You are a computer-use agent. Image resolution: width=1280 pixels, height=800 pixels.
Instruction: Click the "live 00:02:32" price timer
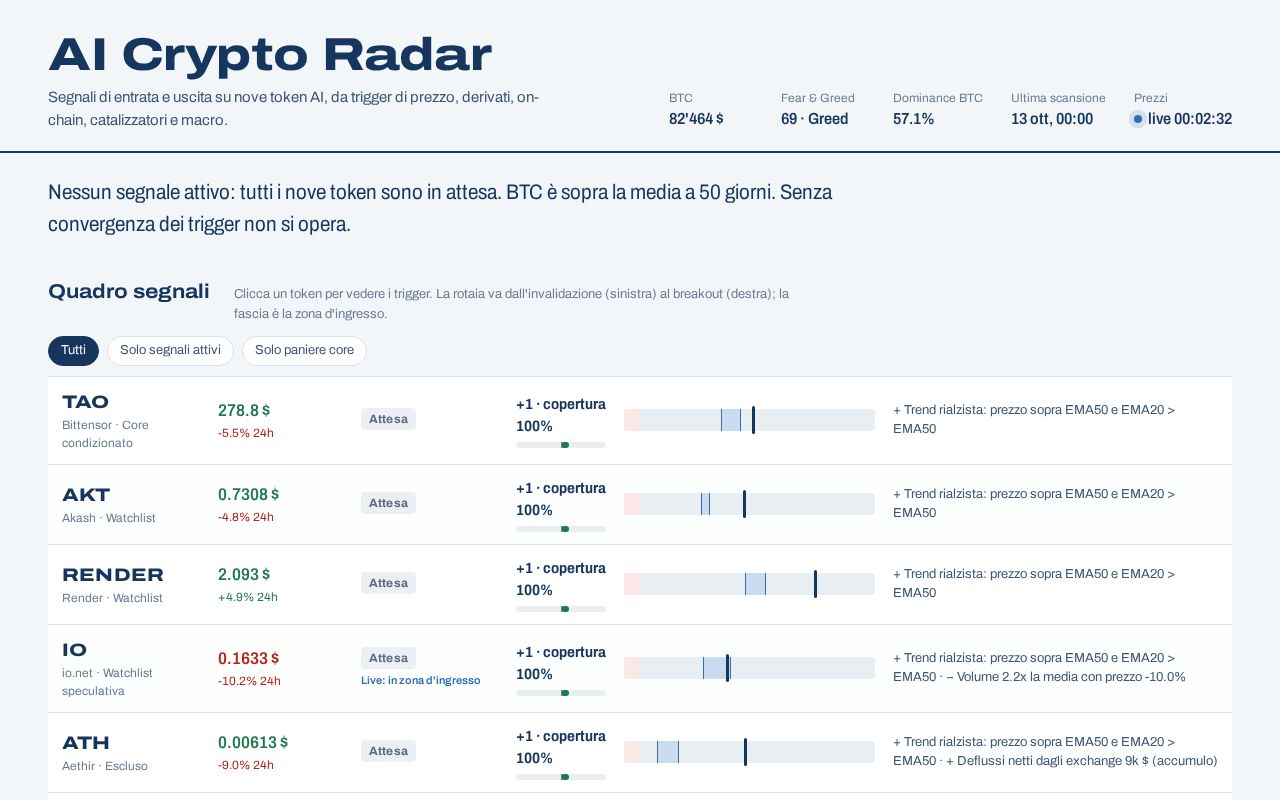(1190, 119)
